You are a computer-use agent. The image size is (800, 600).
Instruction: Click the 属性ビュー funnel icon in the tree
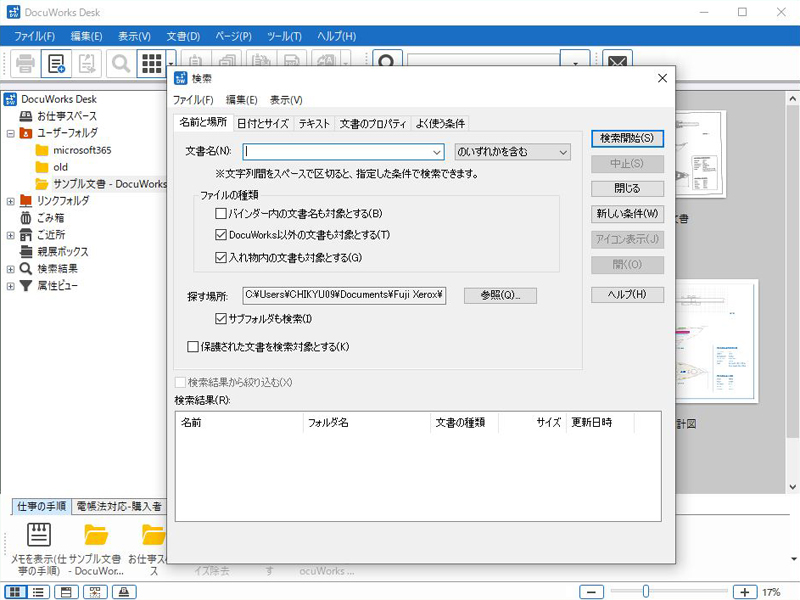(x=26, y=286)
